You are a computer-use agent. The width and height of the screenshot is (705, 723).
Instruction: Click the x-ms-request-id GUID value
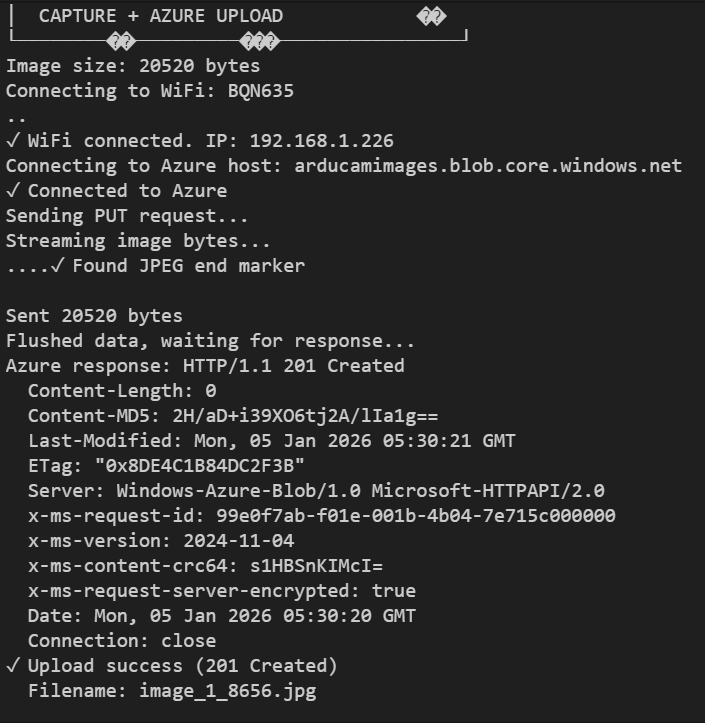410,516
